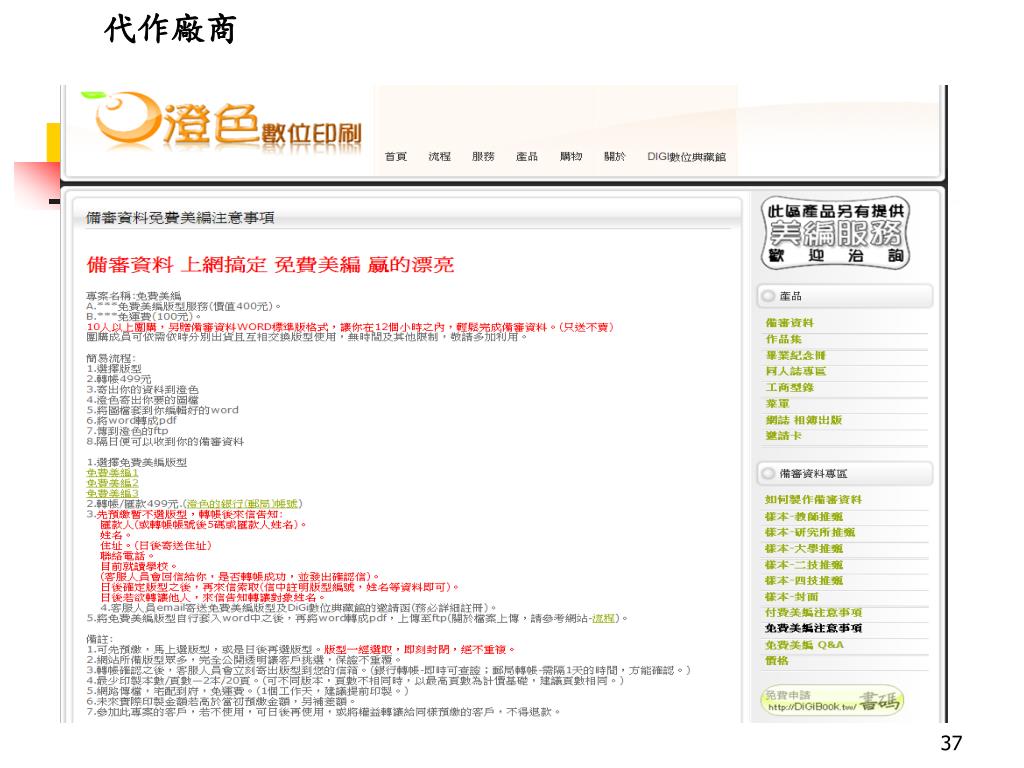Screen dimensions: 1024x768
Task: Open the 免費美編2 template link
Action: click(x=112, y=483)
